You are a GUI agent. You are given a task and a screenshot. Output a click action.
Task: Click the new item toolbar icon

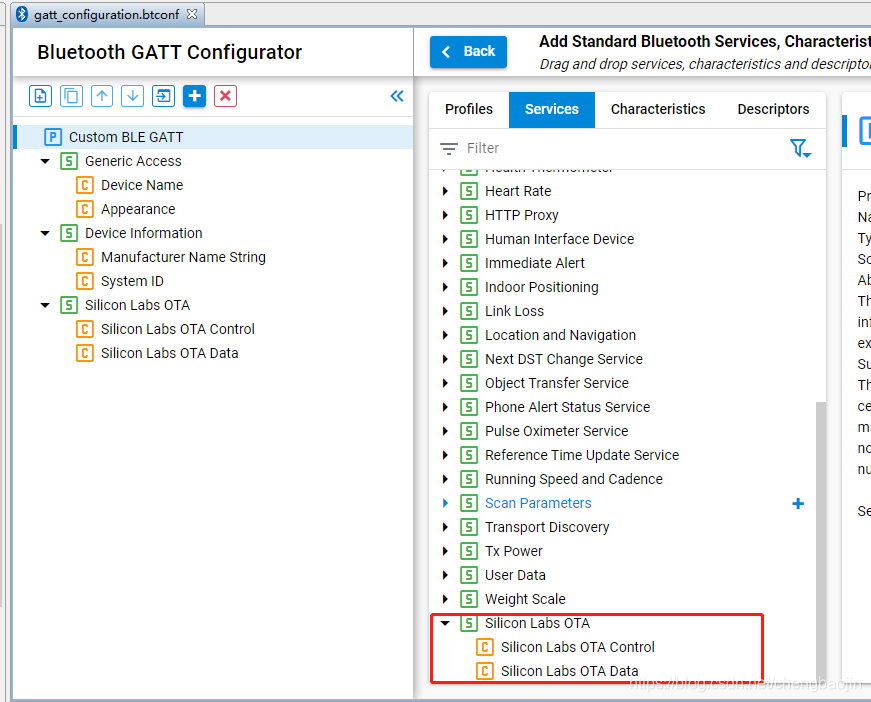pyautogui.click(x=41, y=96)
